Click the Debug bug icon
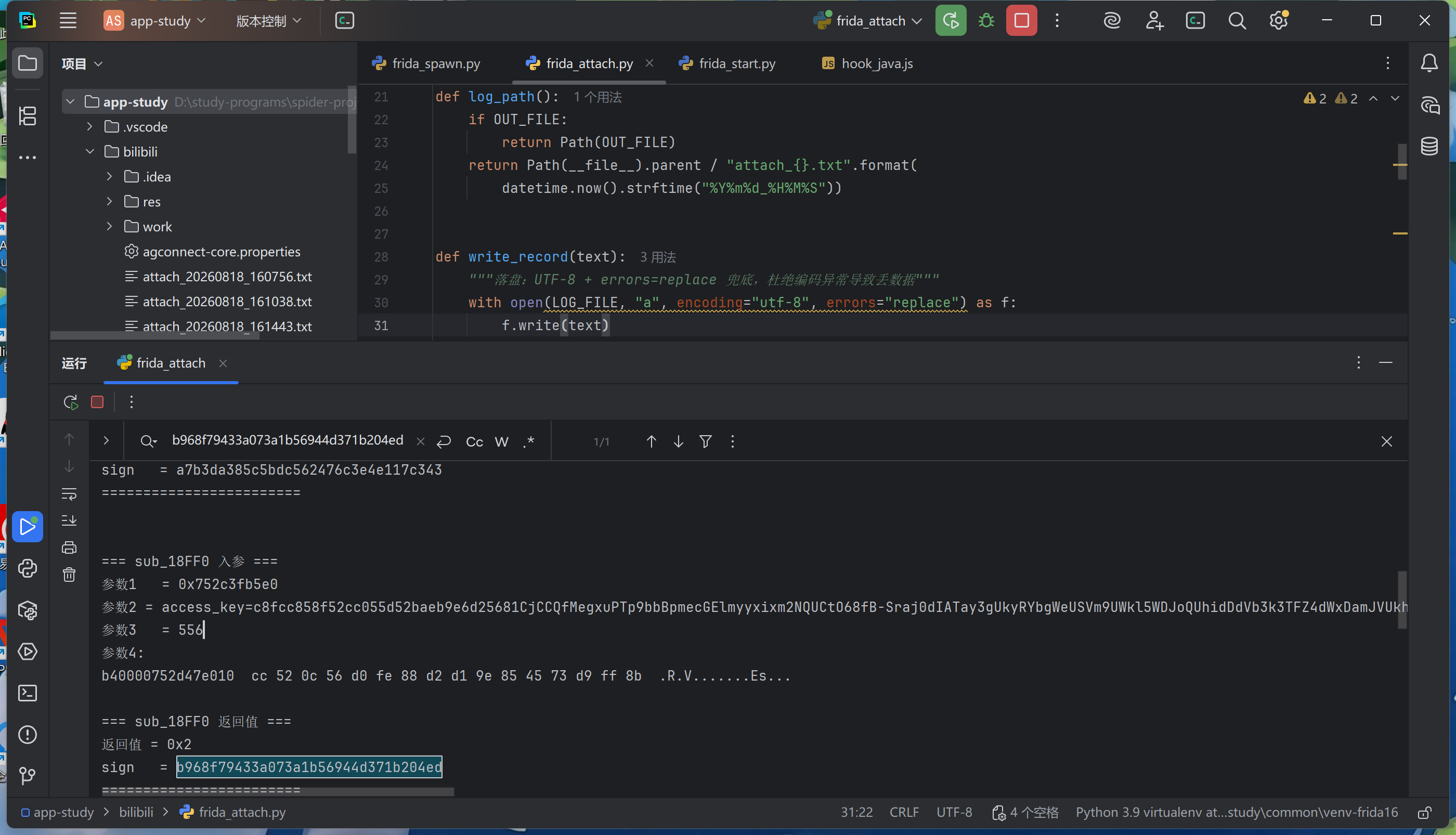 tap(986, 21)
